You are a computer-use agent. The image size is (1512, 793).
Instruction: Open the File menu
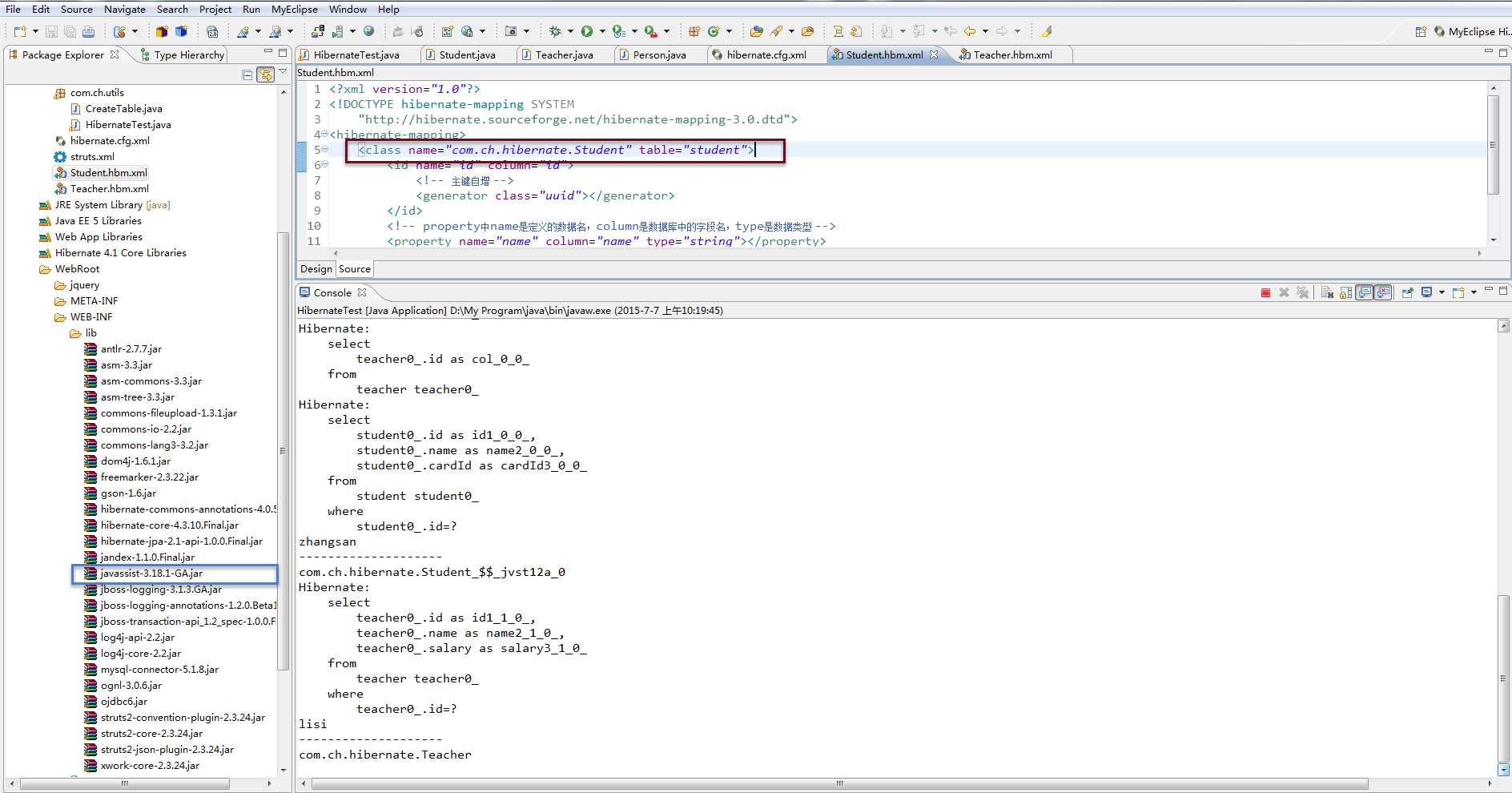click(x=14, y=9)
